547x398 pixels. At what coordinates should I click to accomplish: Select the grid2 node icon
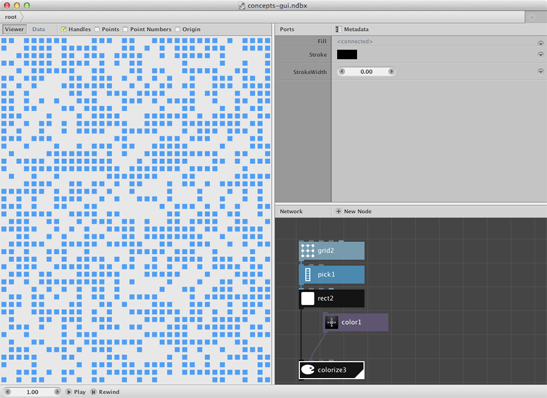point(307,250)
